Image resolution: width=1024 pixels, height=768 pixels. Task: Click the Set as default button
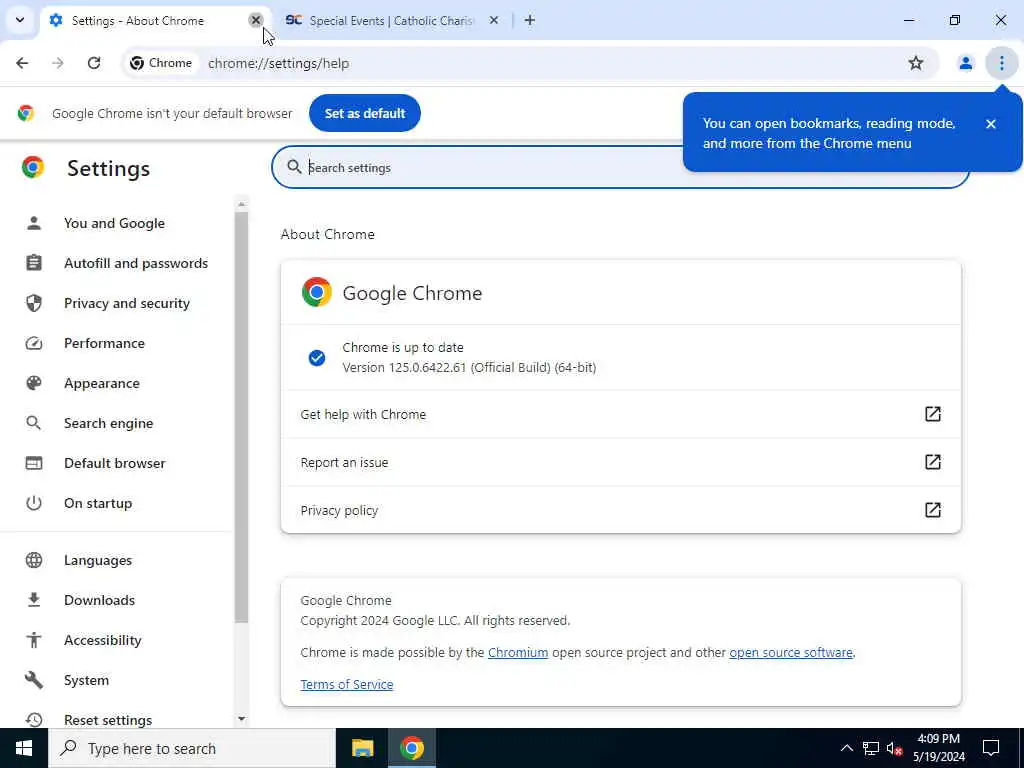pyautogui.click(x=364, y=113)
